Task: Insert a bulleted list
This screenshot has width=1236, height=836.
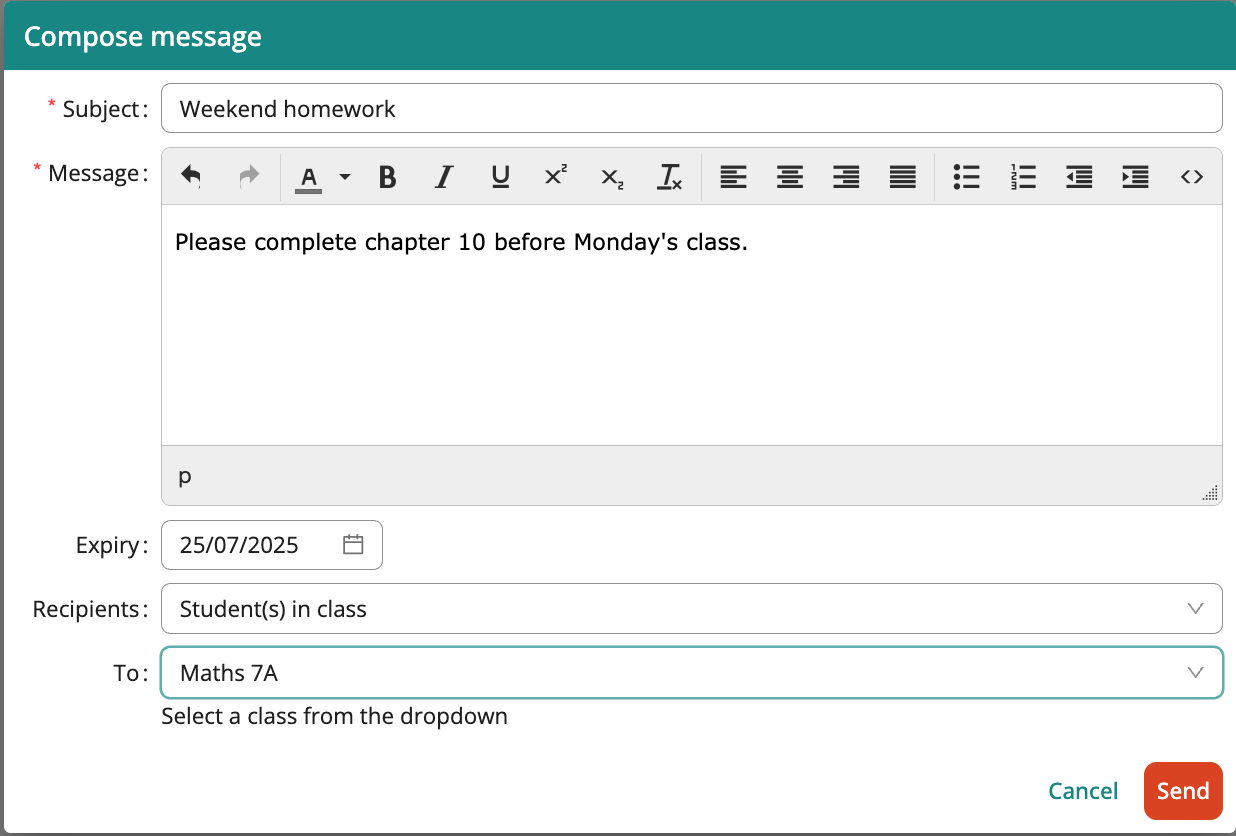Action: pos(967,176)
